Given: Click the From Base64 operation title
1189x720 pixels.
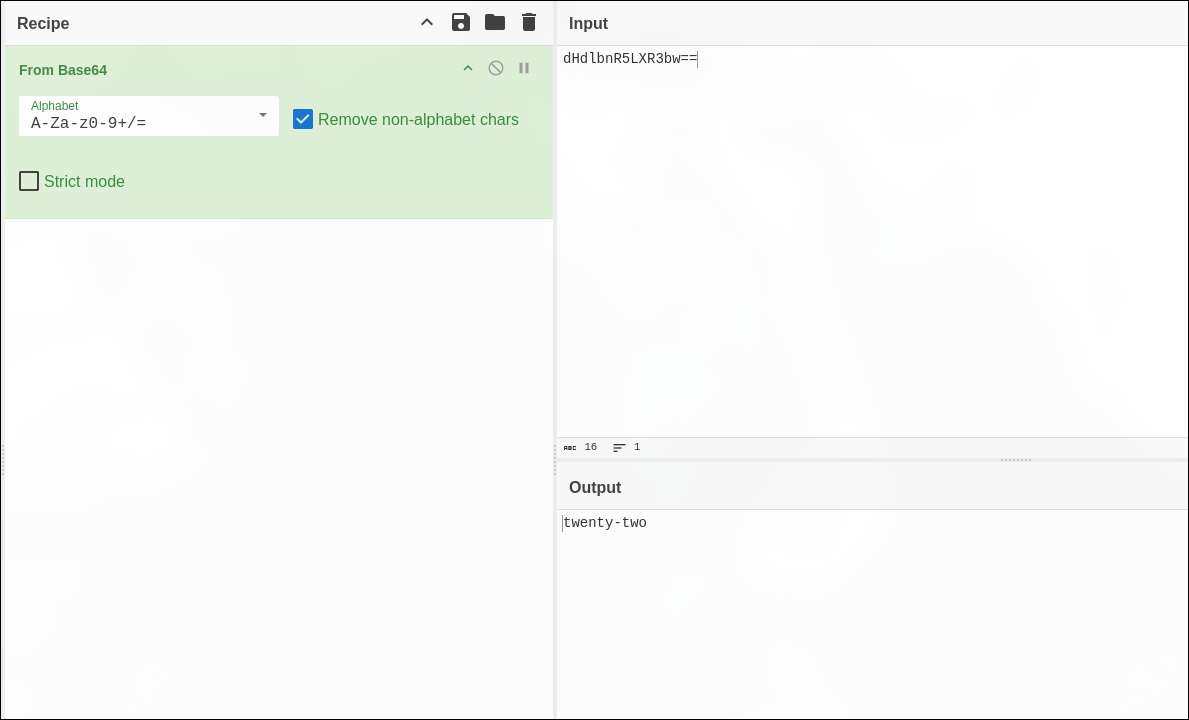Looking at the screenshot, I should pyautogui.click(x=63, y=70).
